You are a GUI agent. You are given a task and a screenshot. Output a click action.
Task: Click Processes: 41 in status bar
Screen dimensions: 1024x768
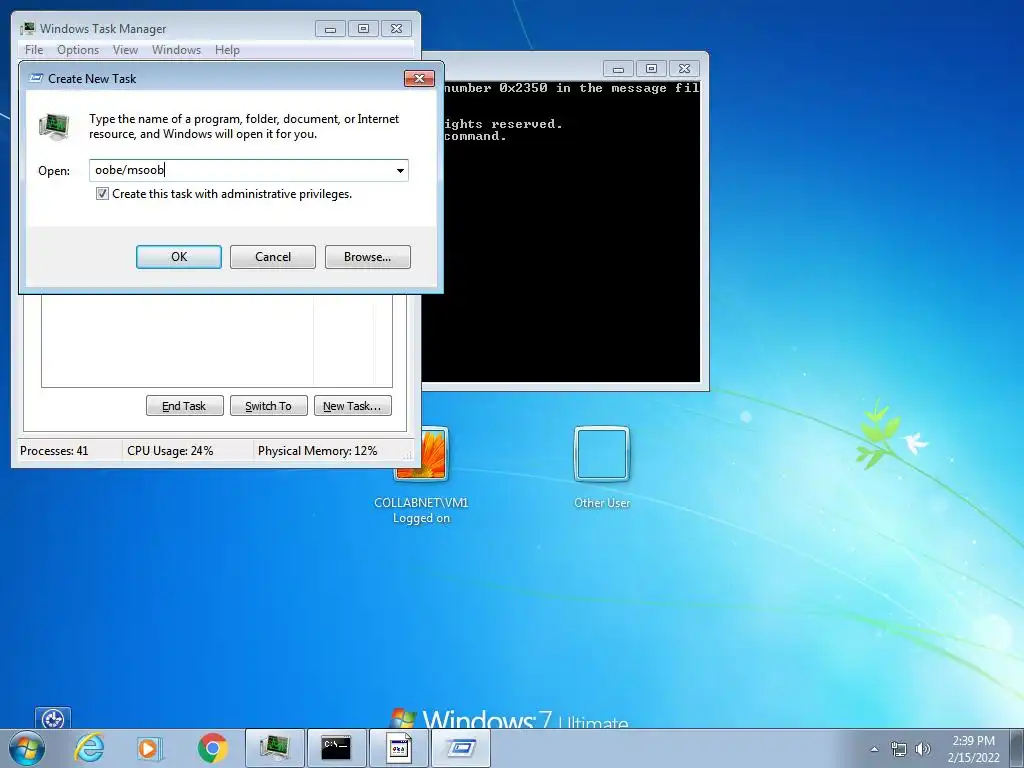[x=54, y=451]
